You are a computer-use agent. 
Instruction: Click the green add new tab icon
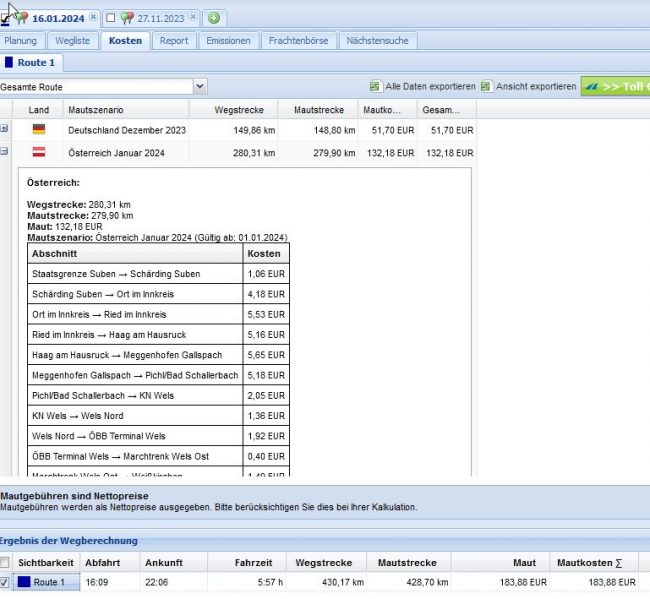click(x=215, y=18)
